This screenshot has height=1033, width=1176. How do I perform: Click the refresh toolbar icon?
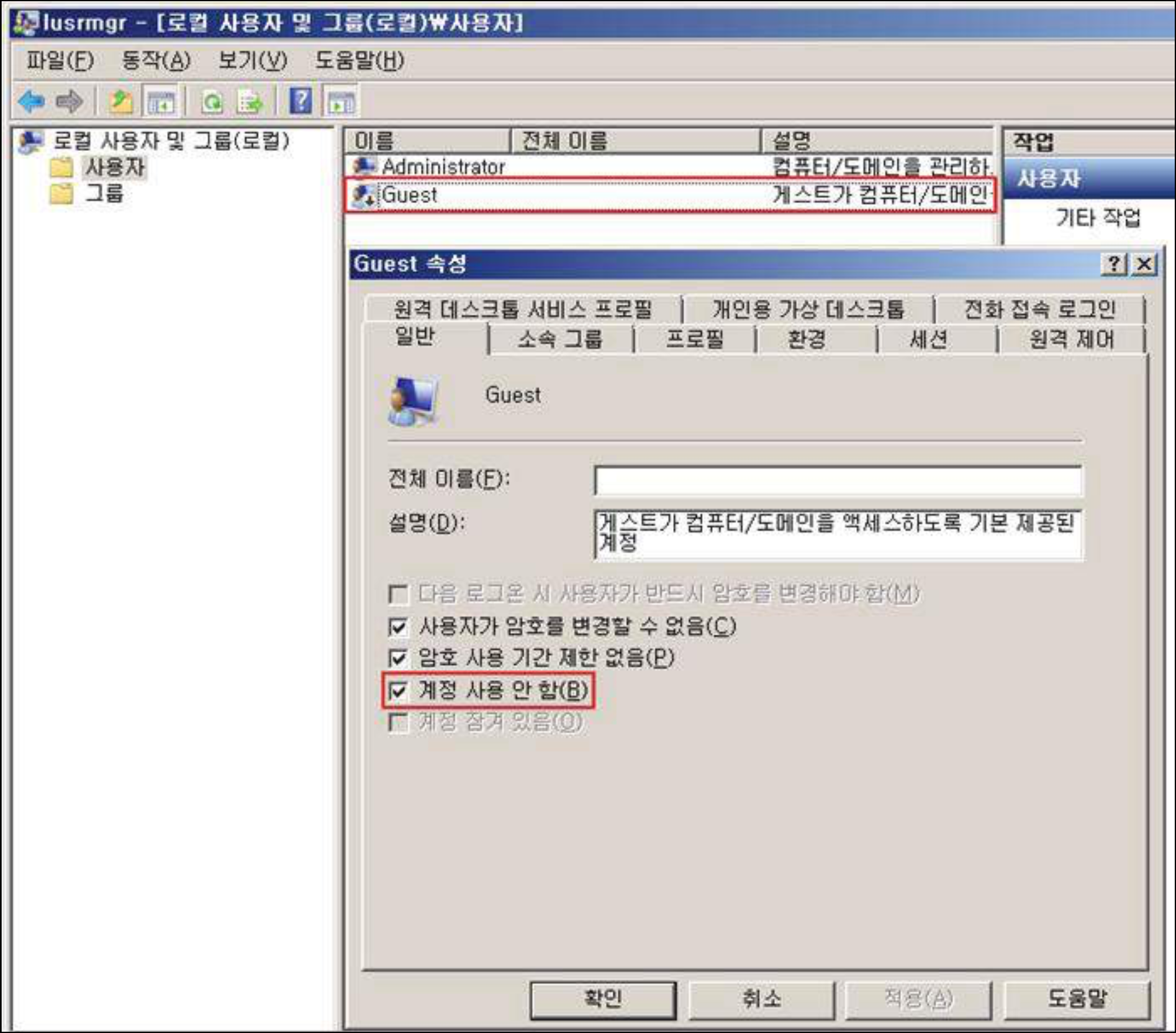[213, 102]
